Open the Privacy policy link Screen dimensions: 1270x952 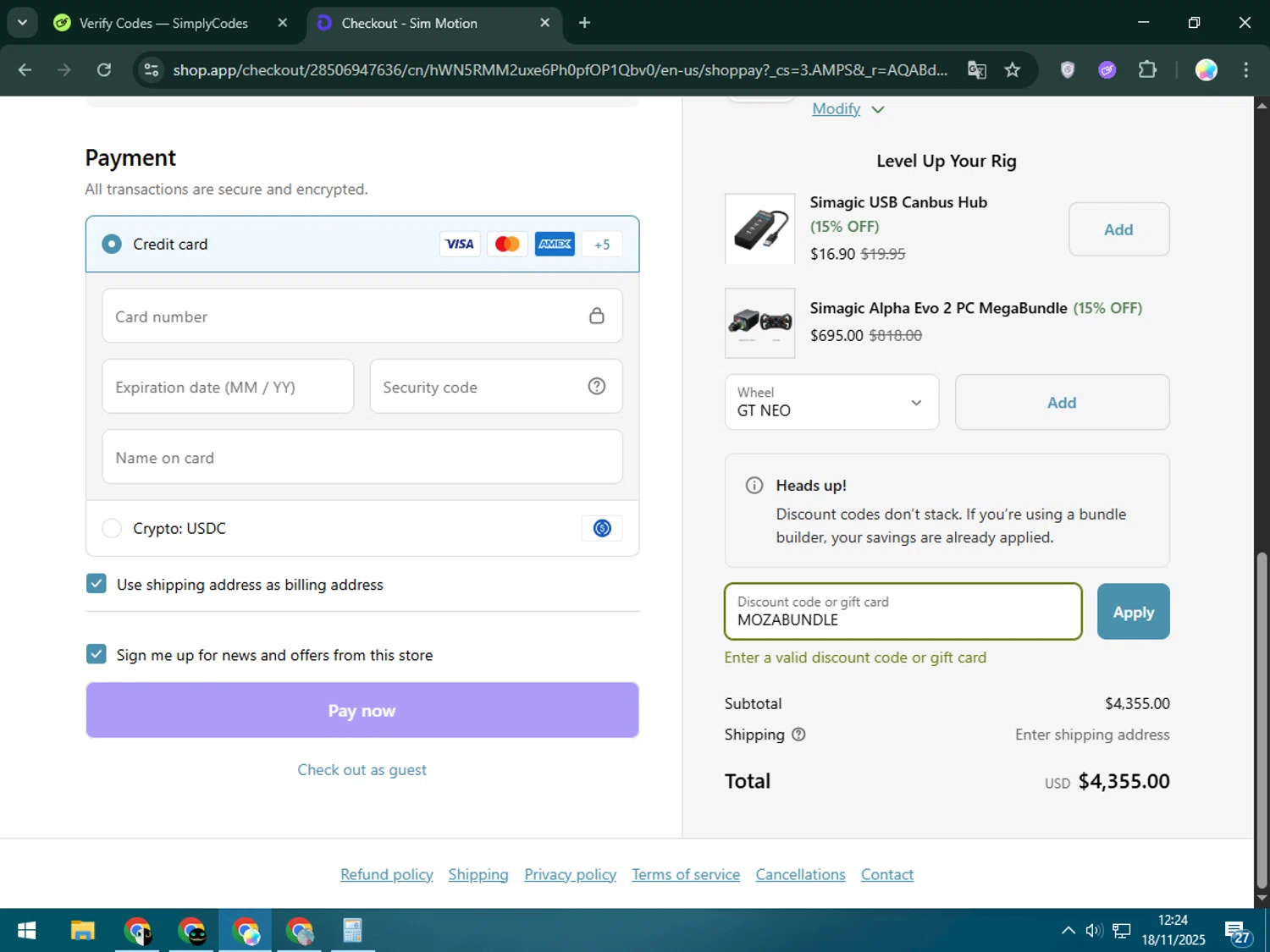(x=570, y=874)
